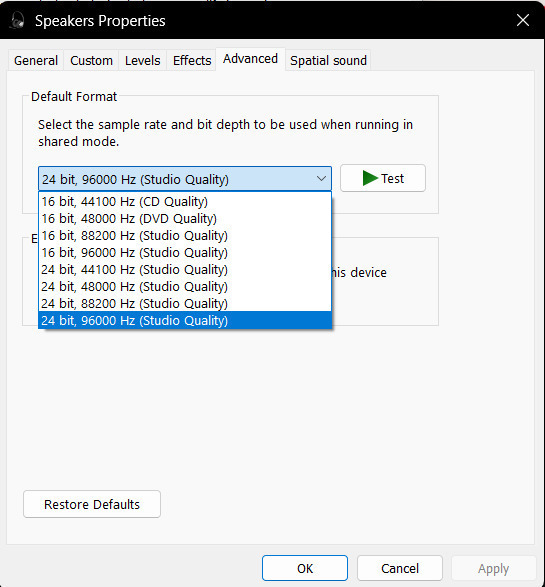545x587 pixels.
Task: Pick 16 bit, 88200 Hz option
Action: (185, 235)
